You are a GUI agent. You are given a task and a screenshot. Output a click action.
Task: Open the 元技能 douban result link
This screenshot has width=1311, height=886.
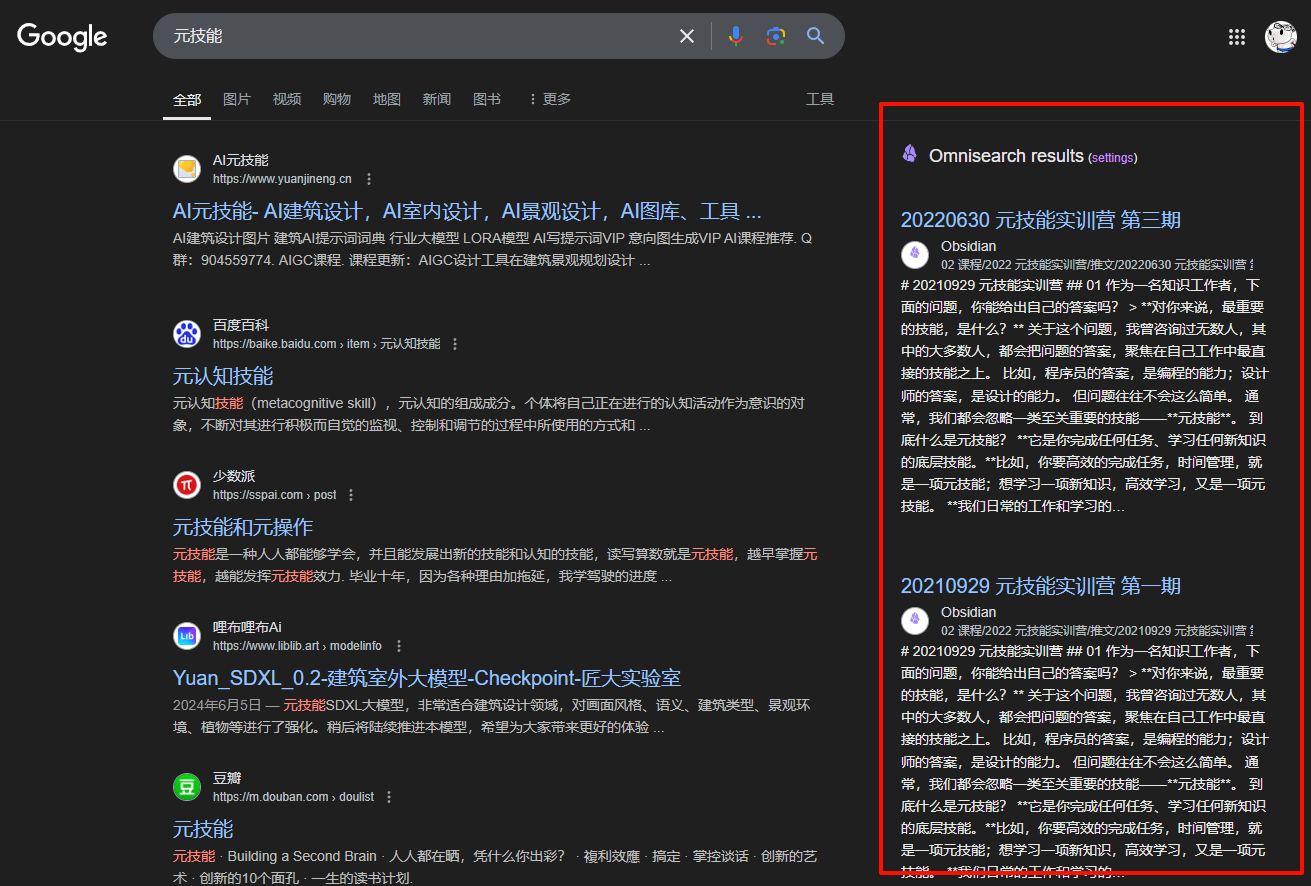[x=203, y=829]
